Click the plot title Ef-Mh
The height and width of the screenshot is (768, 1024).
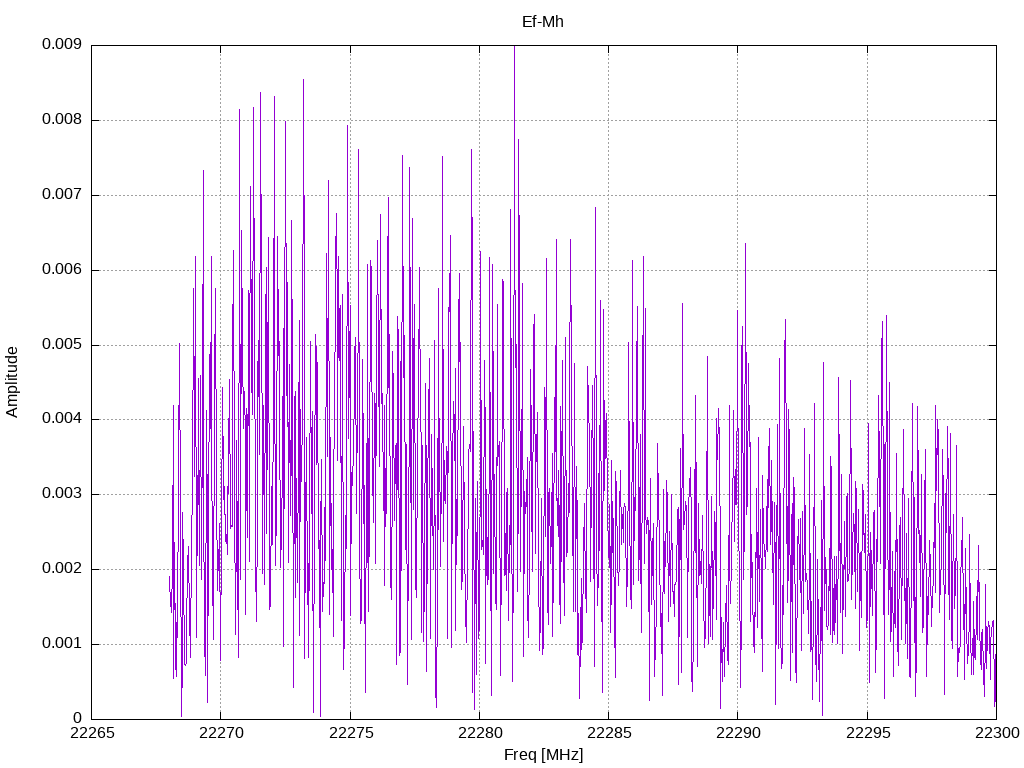tap(543, 22)
